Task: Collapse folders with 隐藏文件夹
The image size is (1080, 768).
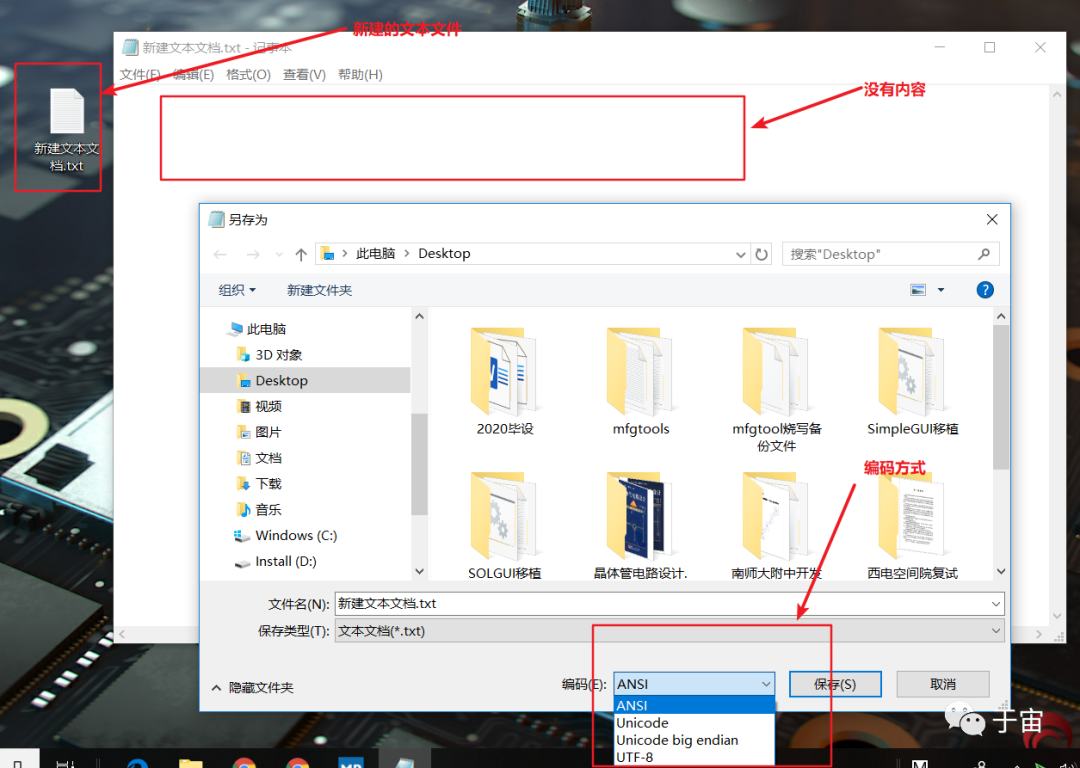Action: coord(253,687)
